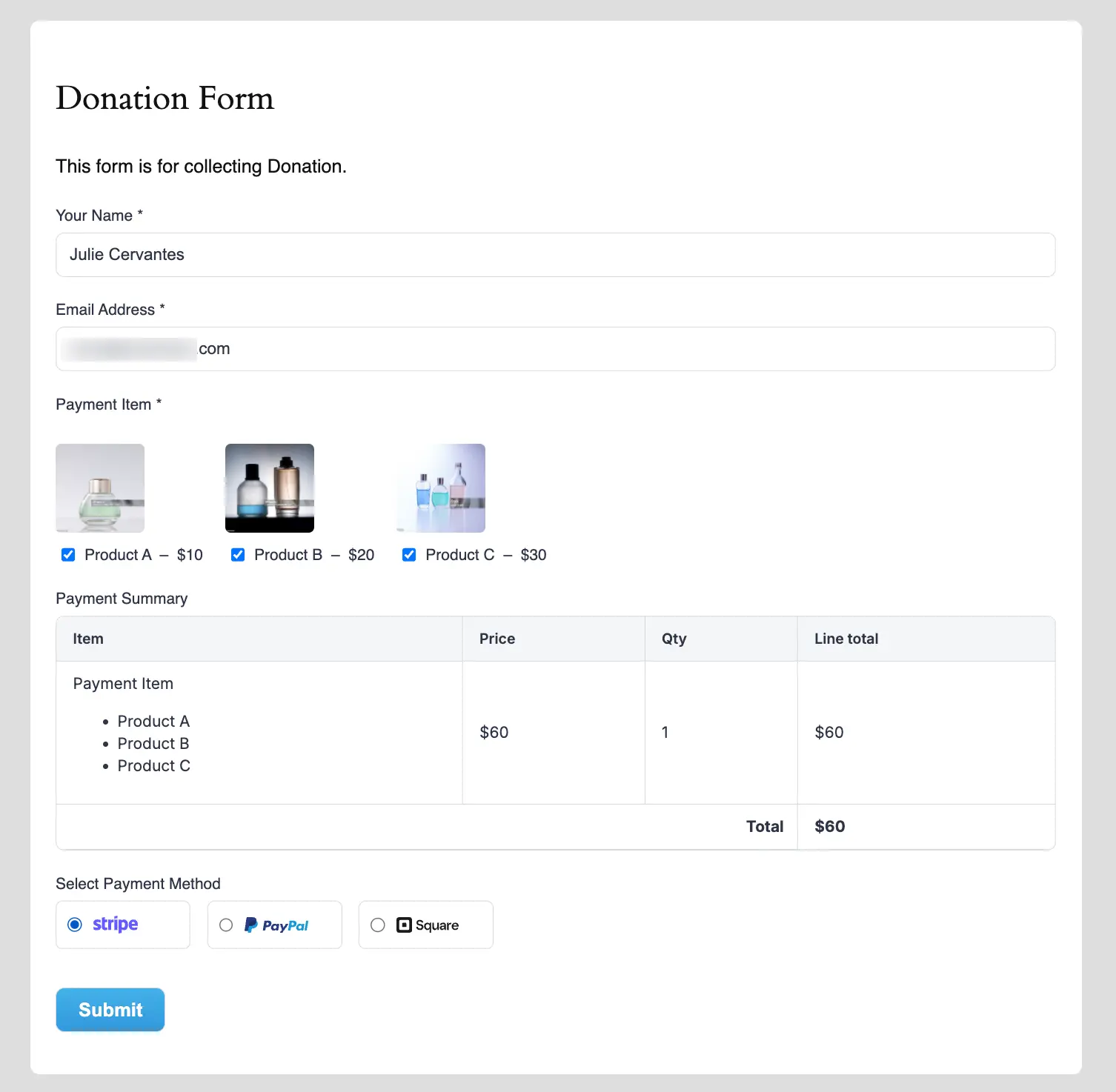Click the Total amount of $60
1116x1092 pixels.
tap(829, 826)
